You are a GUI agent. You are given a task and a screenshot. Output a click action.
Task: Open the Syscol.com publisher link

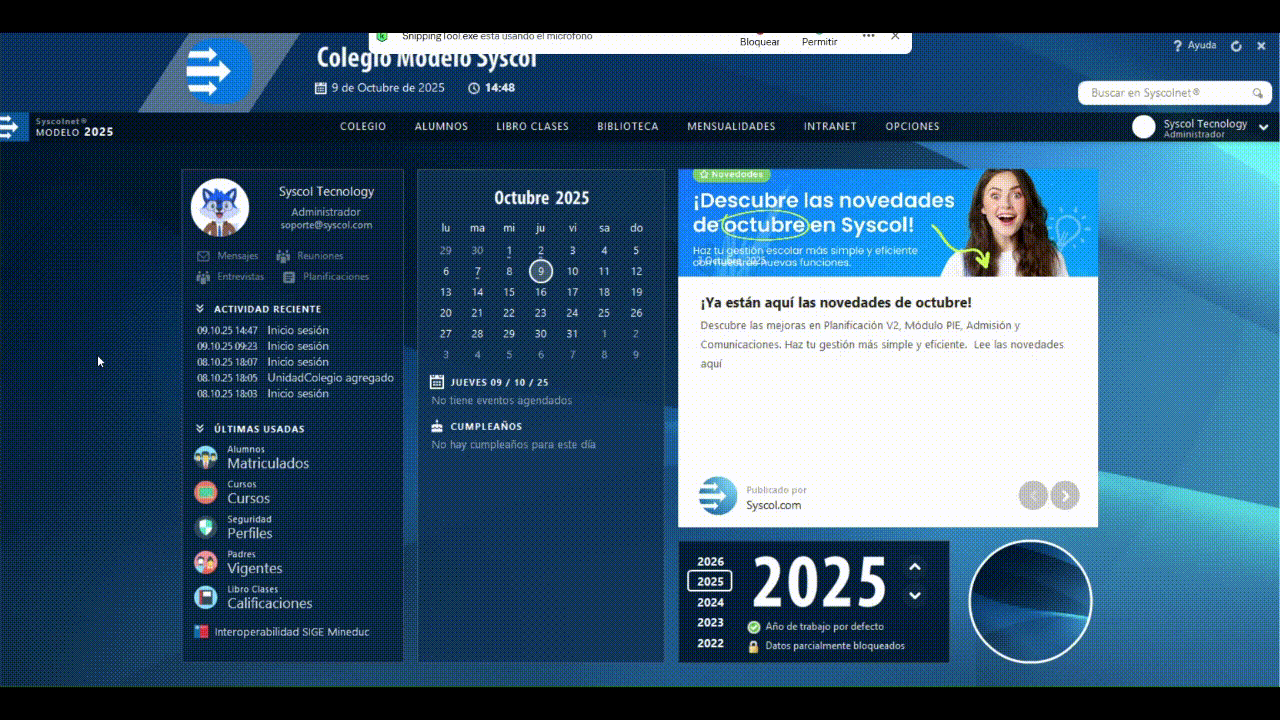tap(774, 506)
